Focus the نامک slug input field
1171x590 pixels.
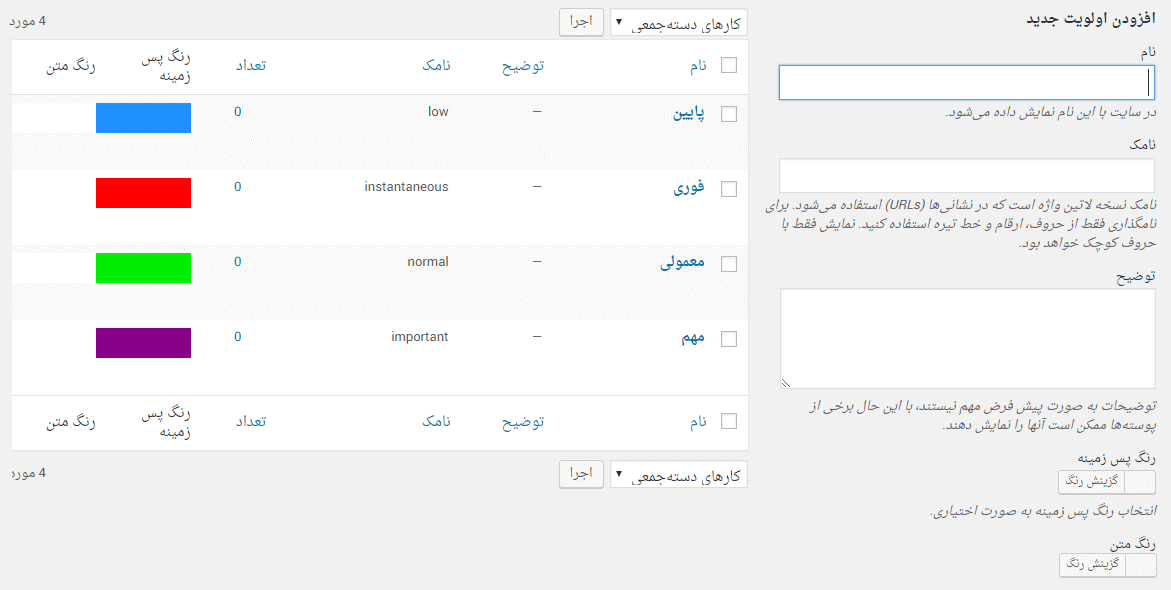pyautogui.click(x=967, y=176)
